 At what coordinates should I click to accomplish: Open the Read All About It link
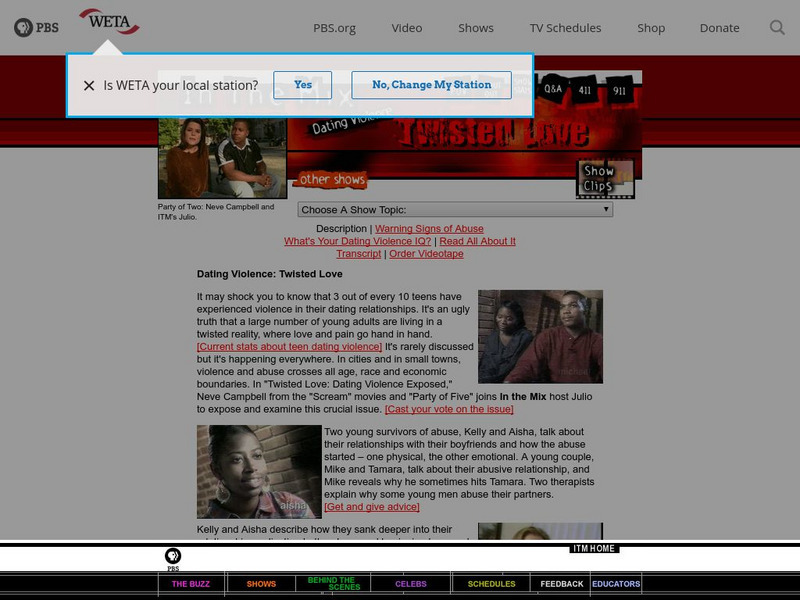click(x=478, y=241)
